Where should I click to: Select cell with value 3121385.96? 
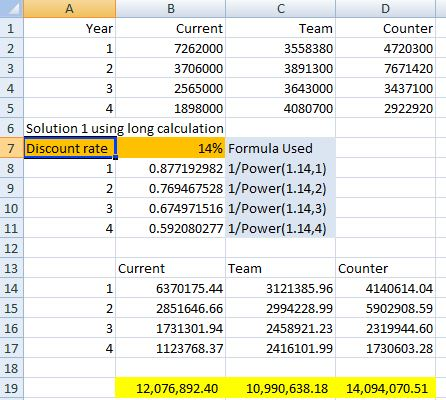[281, 288]
